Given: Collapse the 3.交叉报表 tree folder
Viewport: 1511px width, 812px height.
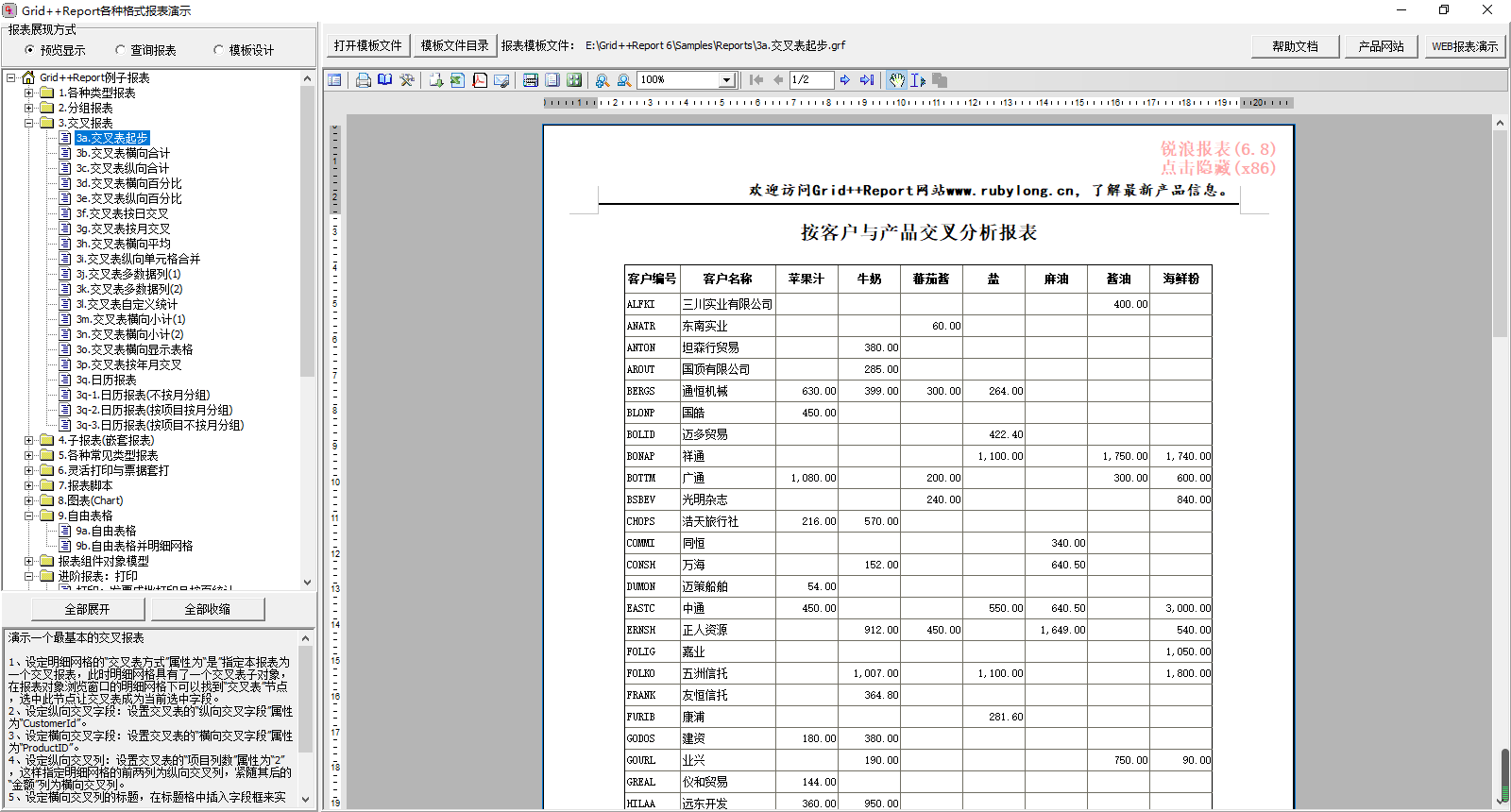Looking at the screenshot, I should pyautogui.click(x=28, y=123).
